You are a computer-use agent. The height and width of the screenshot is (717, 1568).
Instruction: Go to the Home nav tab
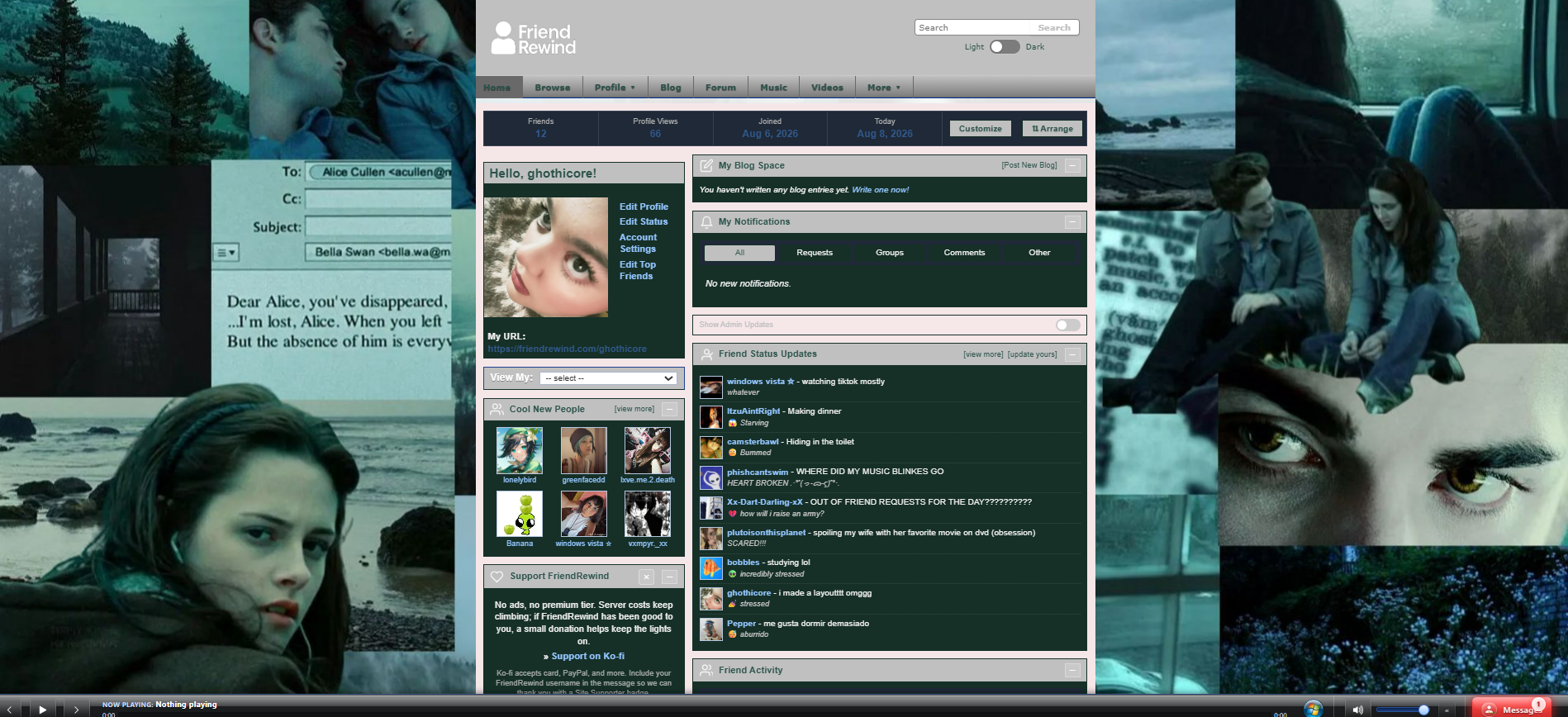click(497, 88)
